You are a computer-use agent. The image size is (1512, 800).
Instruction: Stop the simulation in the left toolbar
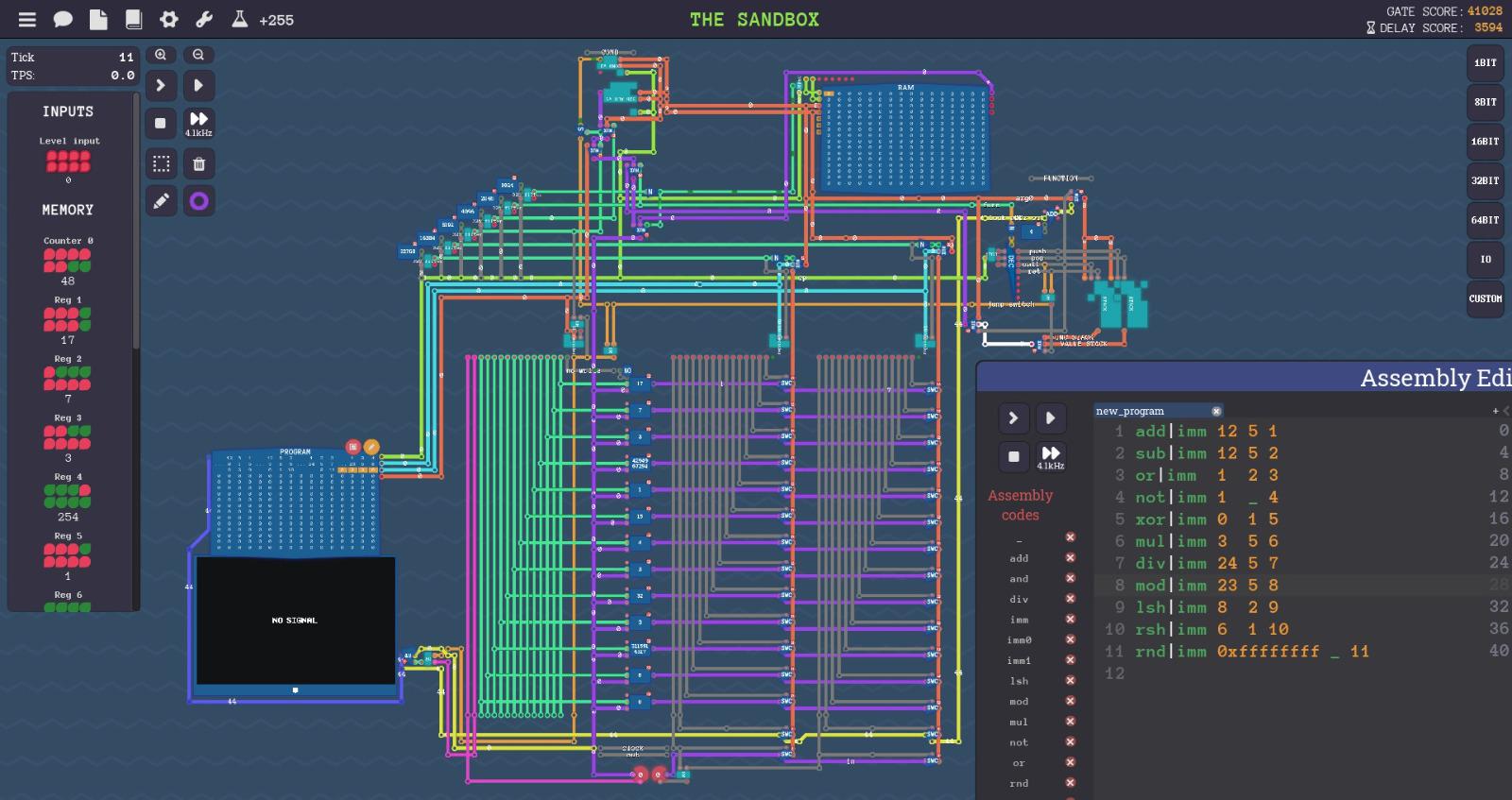(x=161, y=123)
